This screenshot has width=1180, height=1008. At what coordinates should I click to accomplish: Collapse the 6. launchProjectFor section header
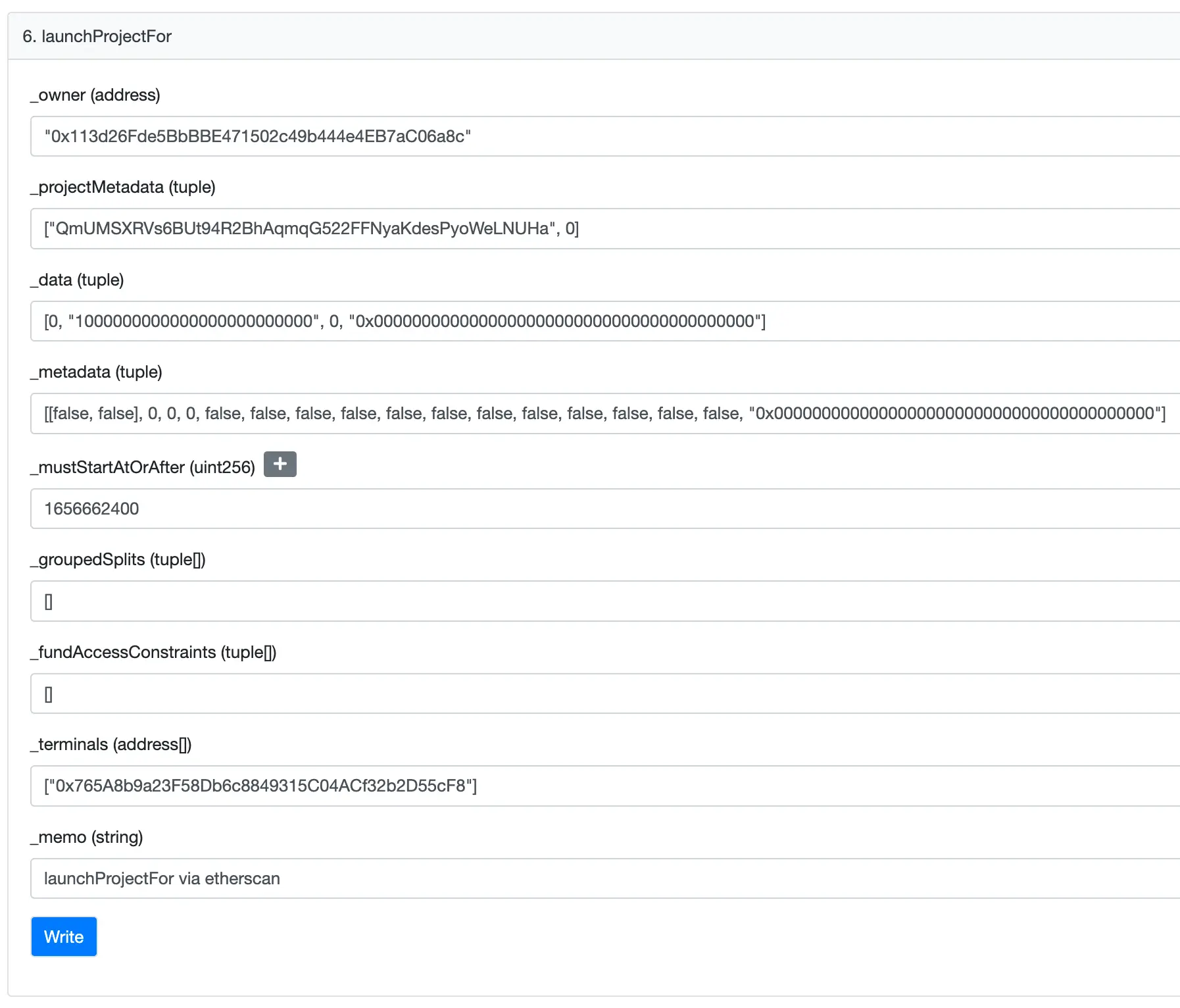[x=97, y=36]
